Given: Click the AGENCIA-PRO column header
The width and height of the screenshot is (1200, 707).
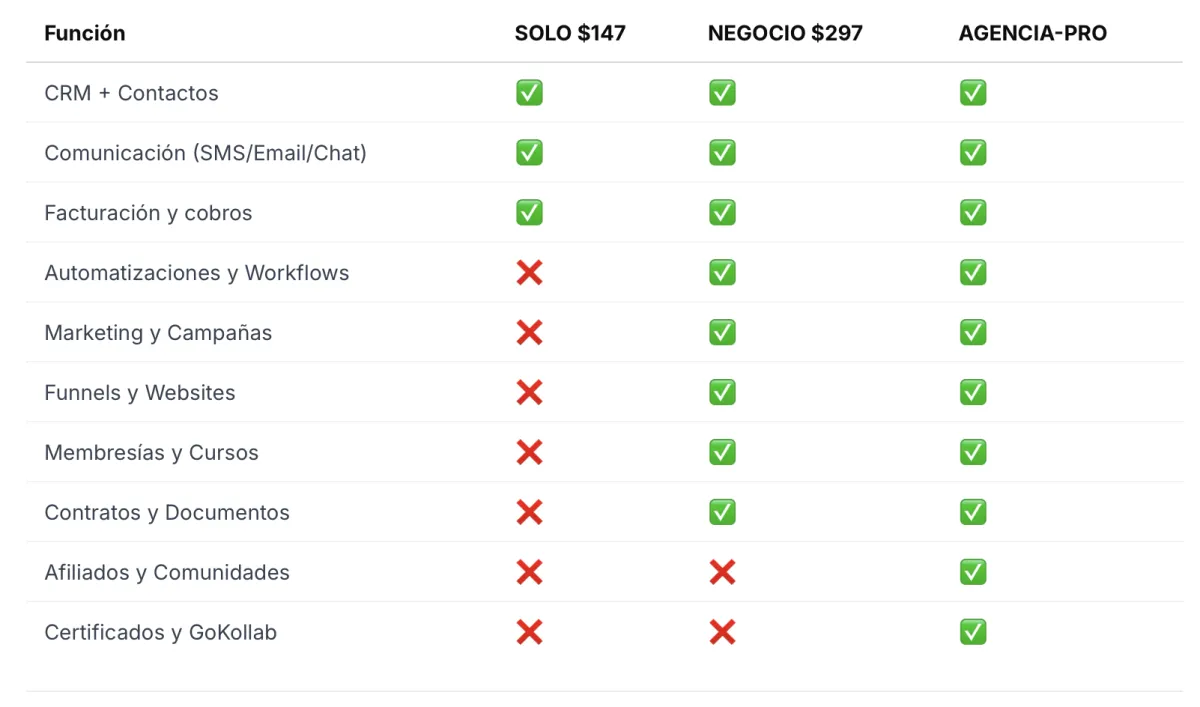Looking at the screenshot, I should pos(1033,33).
